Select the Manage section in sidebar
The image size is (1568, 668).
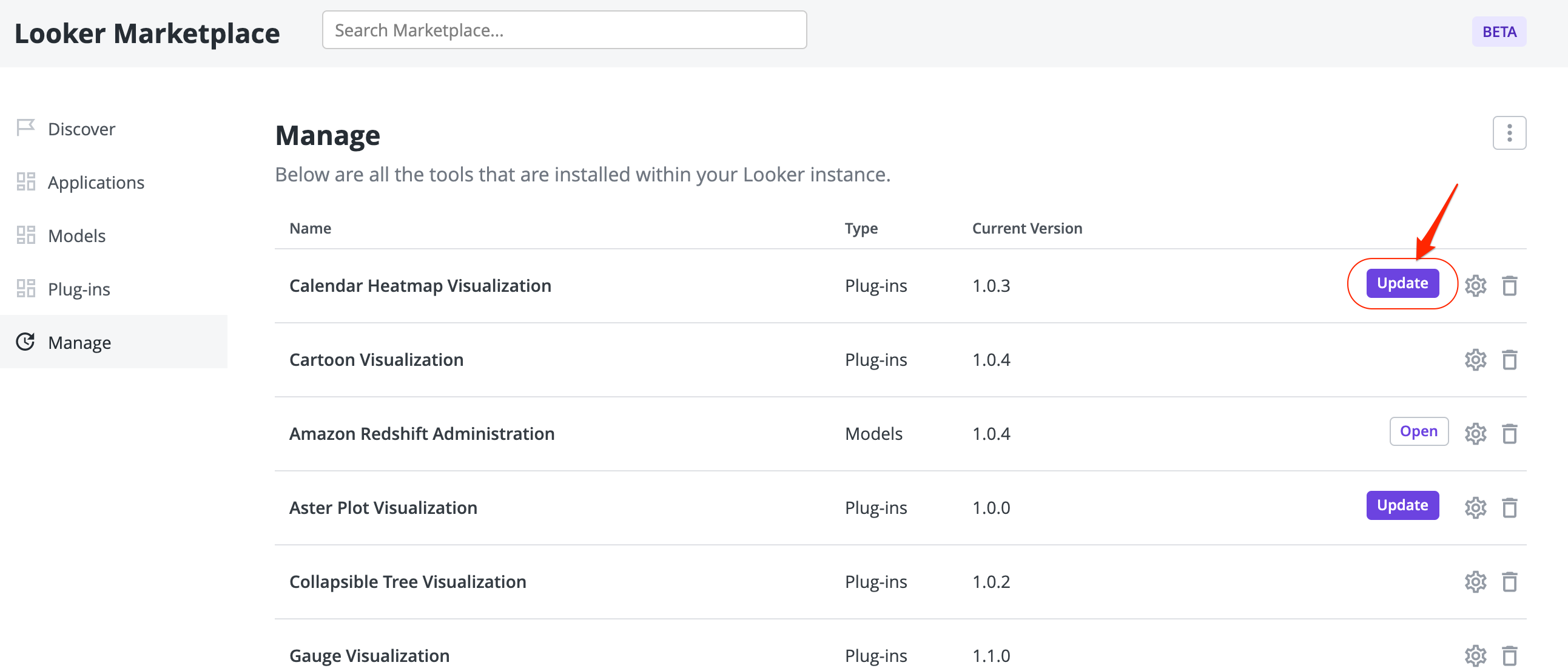[79, 342]
